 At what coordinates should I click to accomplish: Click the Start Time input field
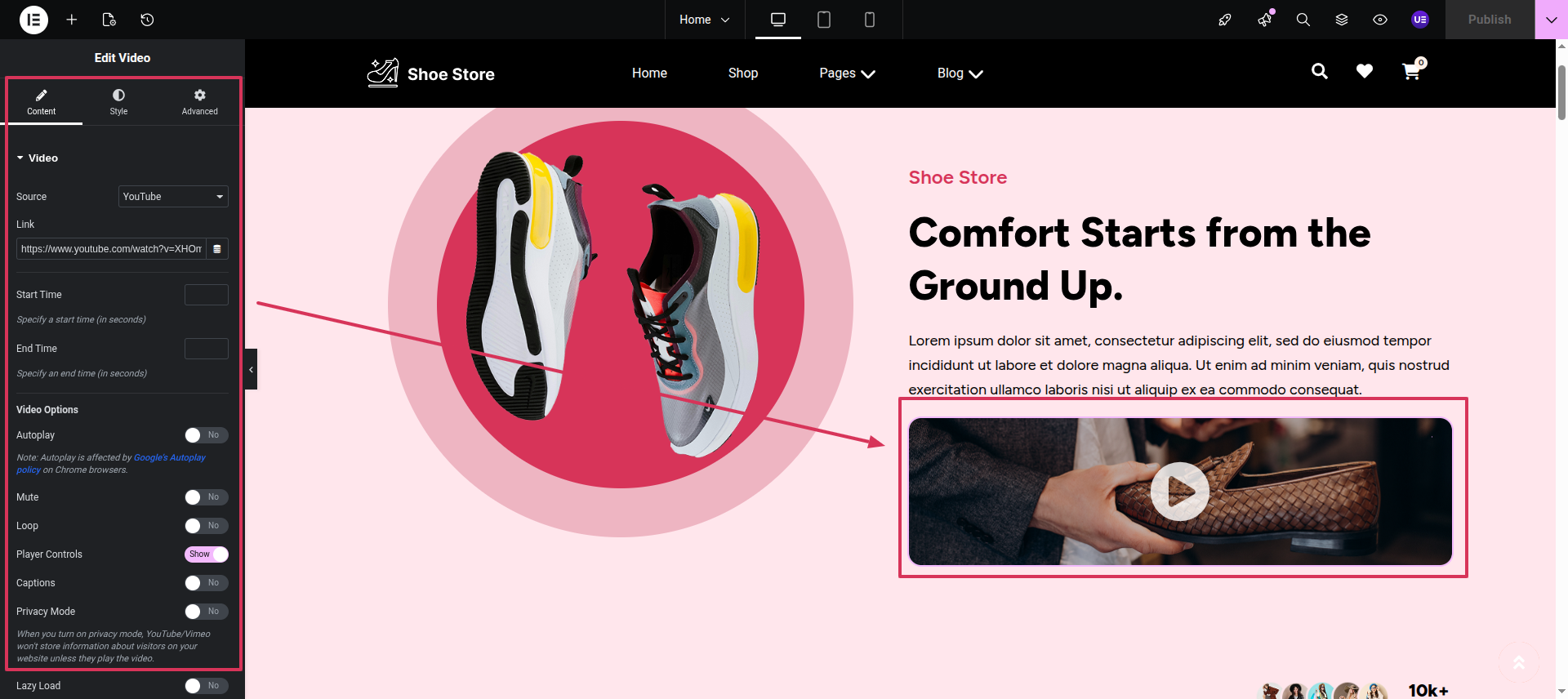pyautogui.click(x=206, y=295)
